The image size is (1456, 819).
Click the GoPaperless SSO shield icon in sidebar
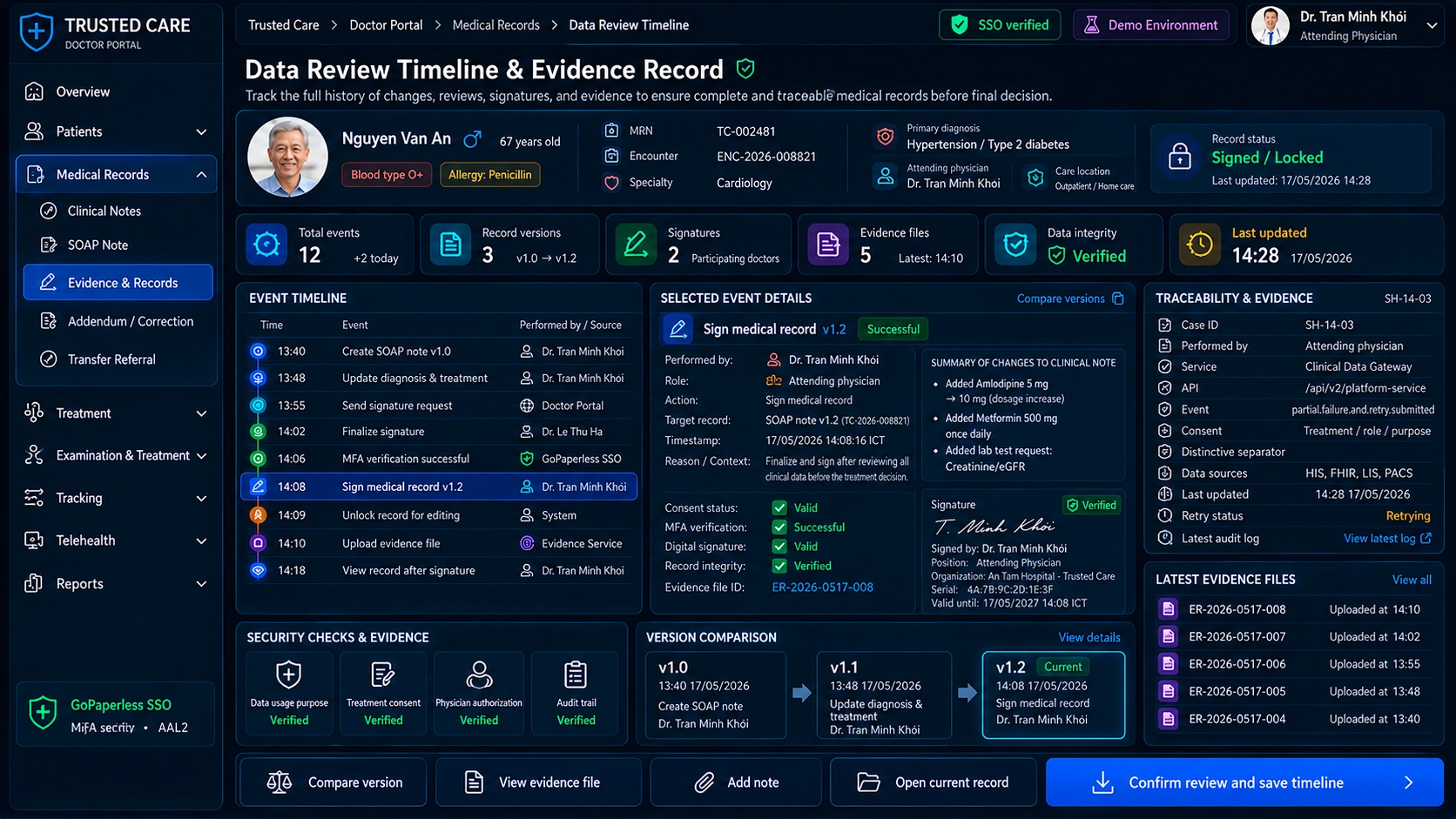coord(43,713)
